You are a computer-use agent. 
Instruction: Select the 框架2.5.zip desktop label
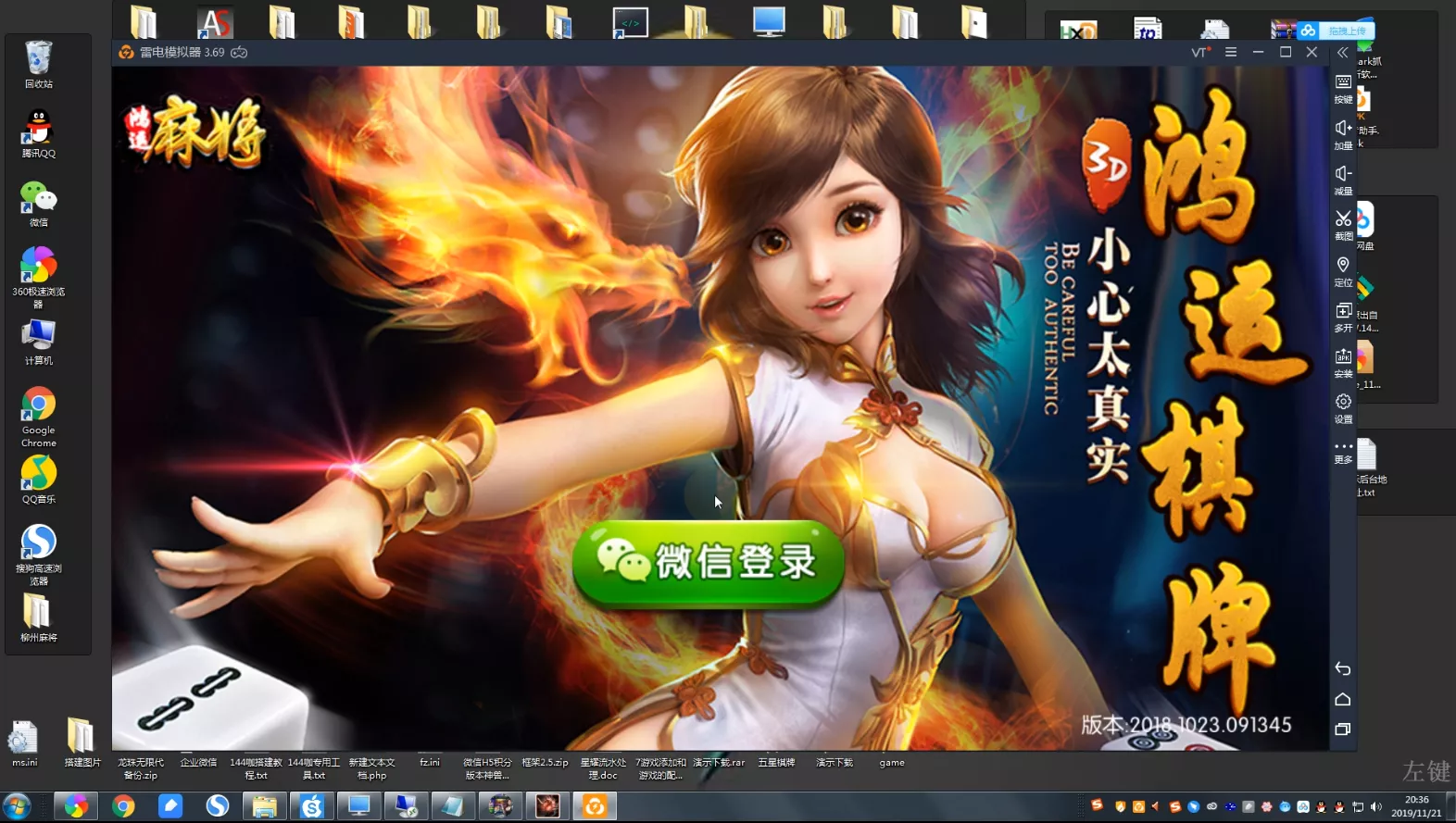click(545, 763)
